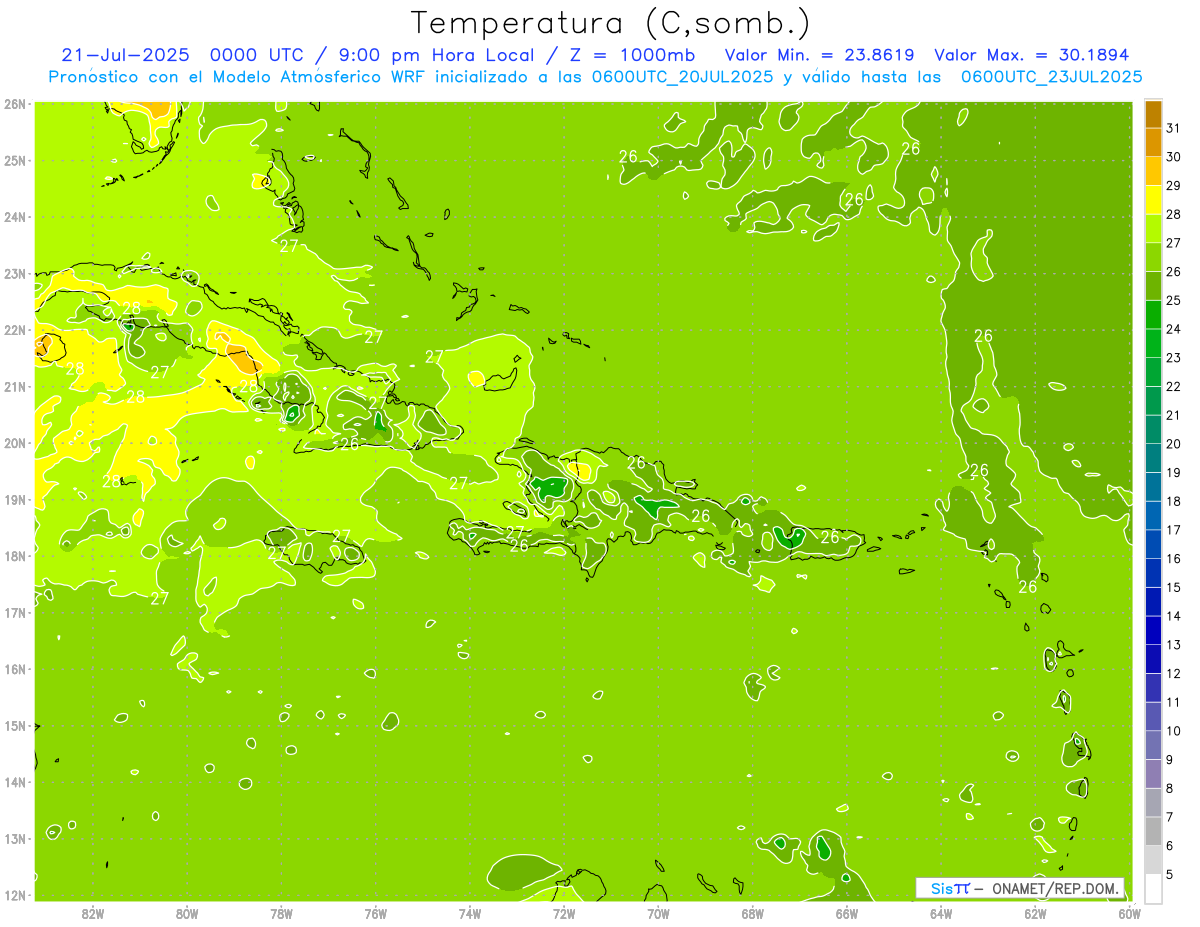
Task: Pick the orange legend swatch between 30 and 31
Action: [x=1153, y=142]
